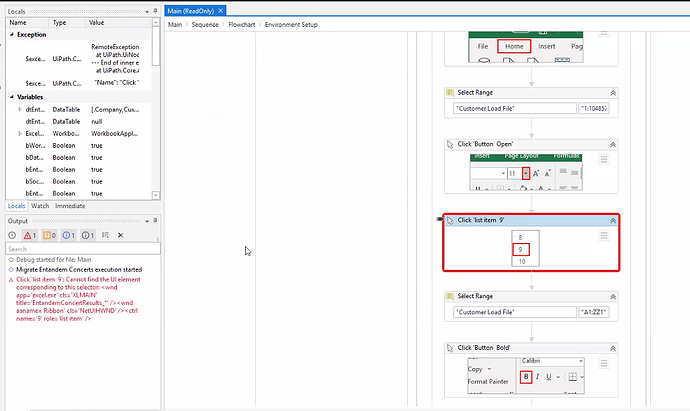Viewport: 690px width, 411px height.
Task: Click the error triangle icon on red log entry
Action: [x=11, y=280]
